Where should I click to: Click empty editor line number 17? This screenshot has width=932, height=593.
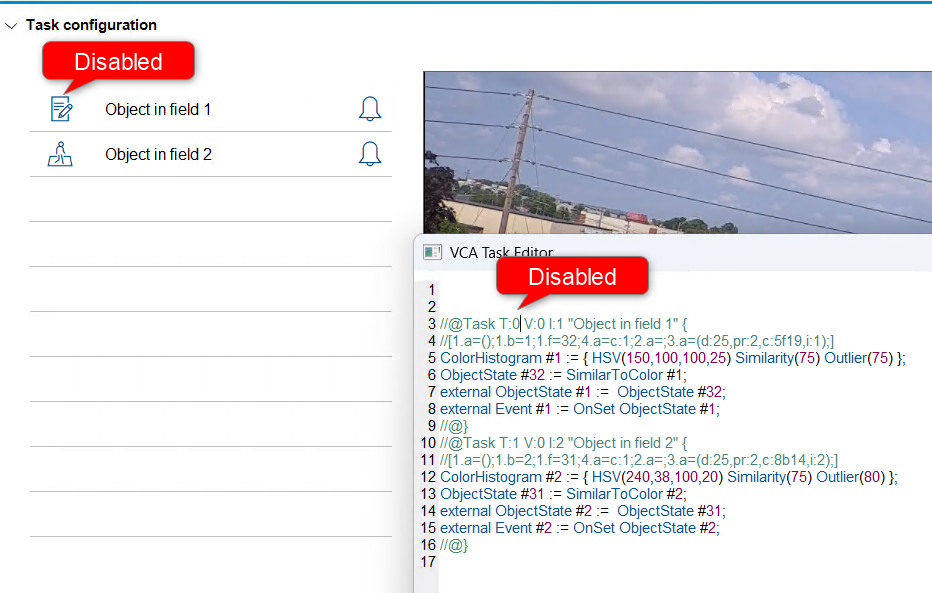coord(429,562)
